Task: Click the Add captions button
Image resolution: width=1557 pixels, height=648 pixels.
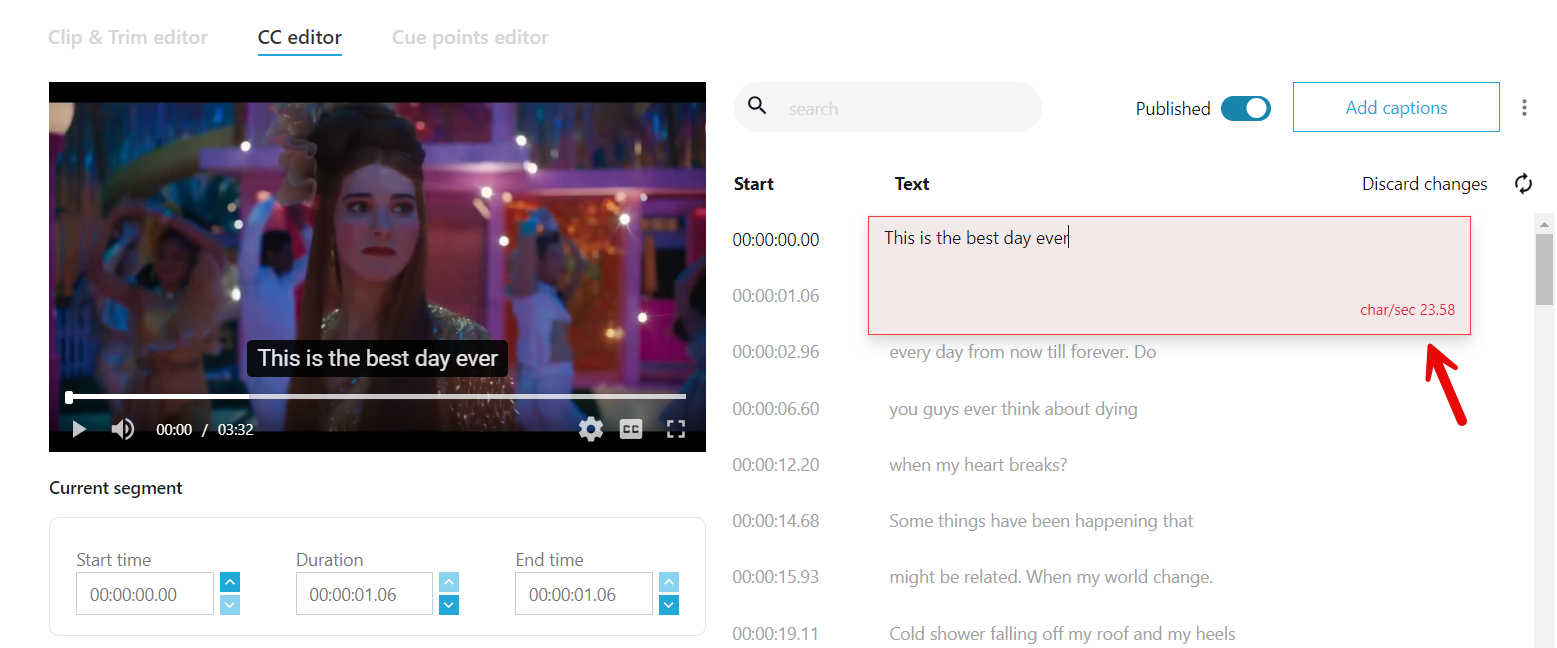Action: coord(1395,106)
